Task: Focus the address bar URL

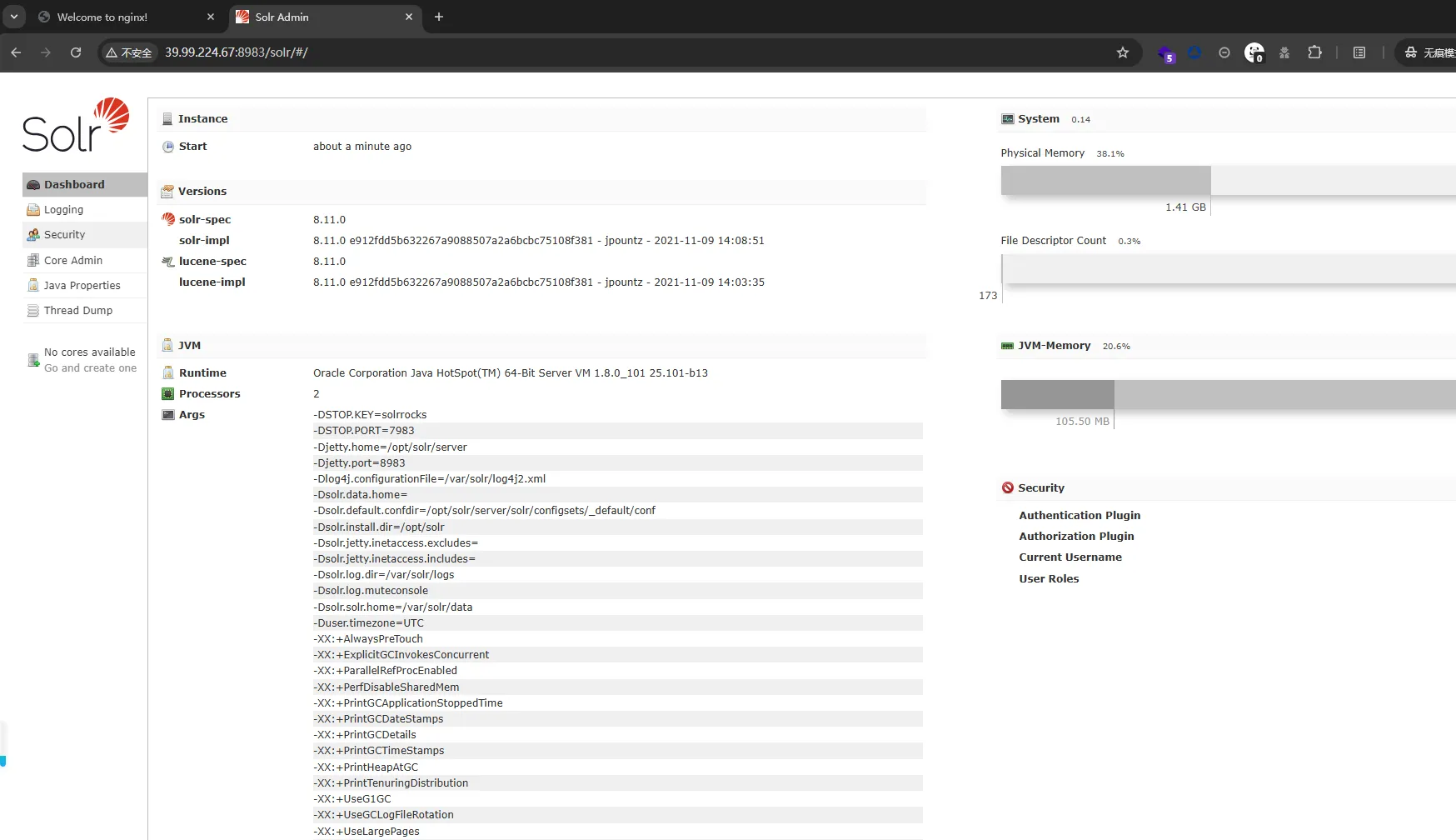Action: 237,52
